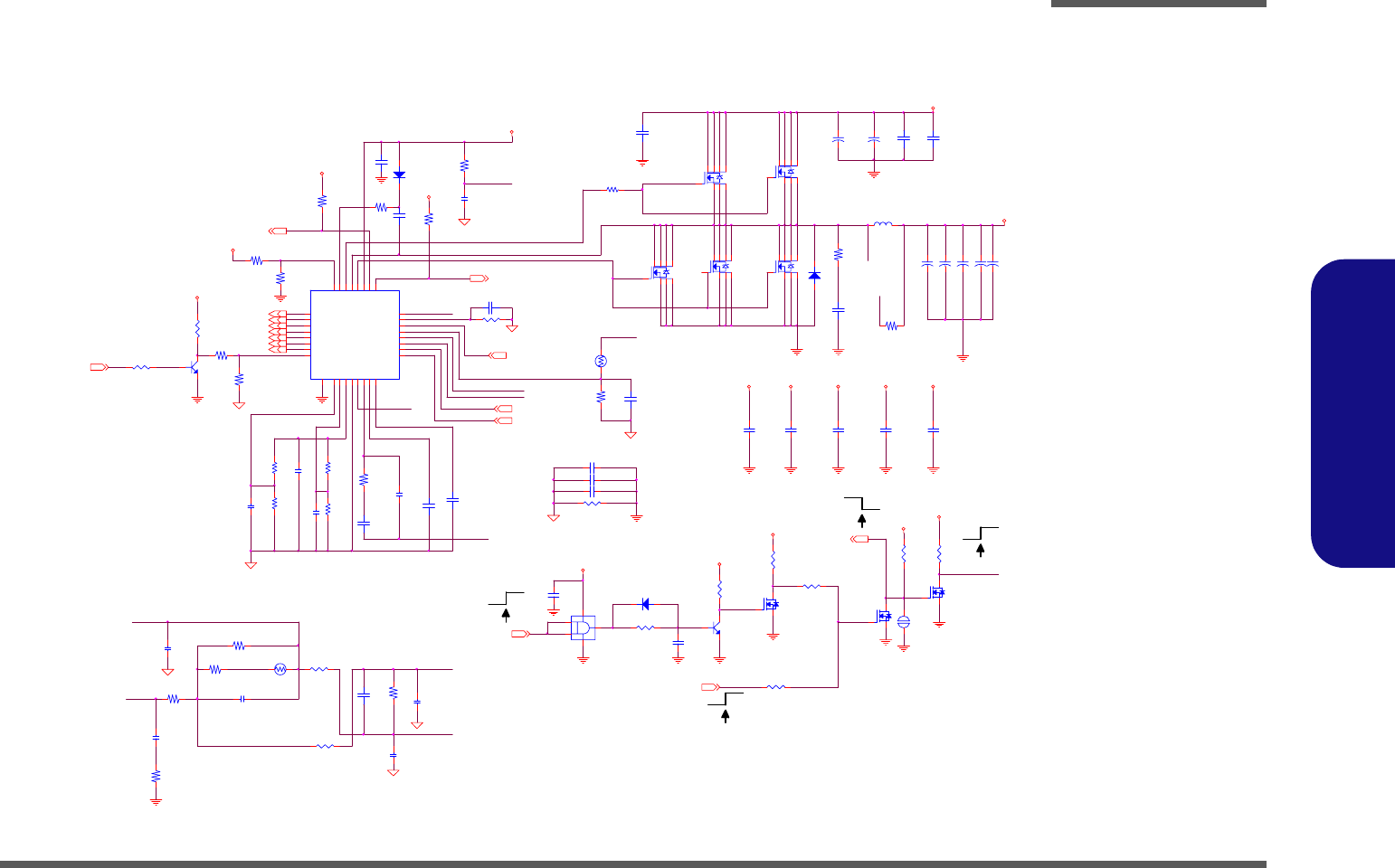The width and height of the screenshot is (1395, 868).
Task: Select the inductor coil symbol
Action: coord(883,224)
